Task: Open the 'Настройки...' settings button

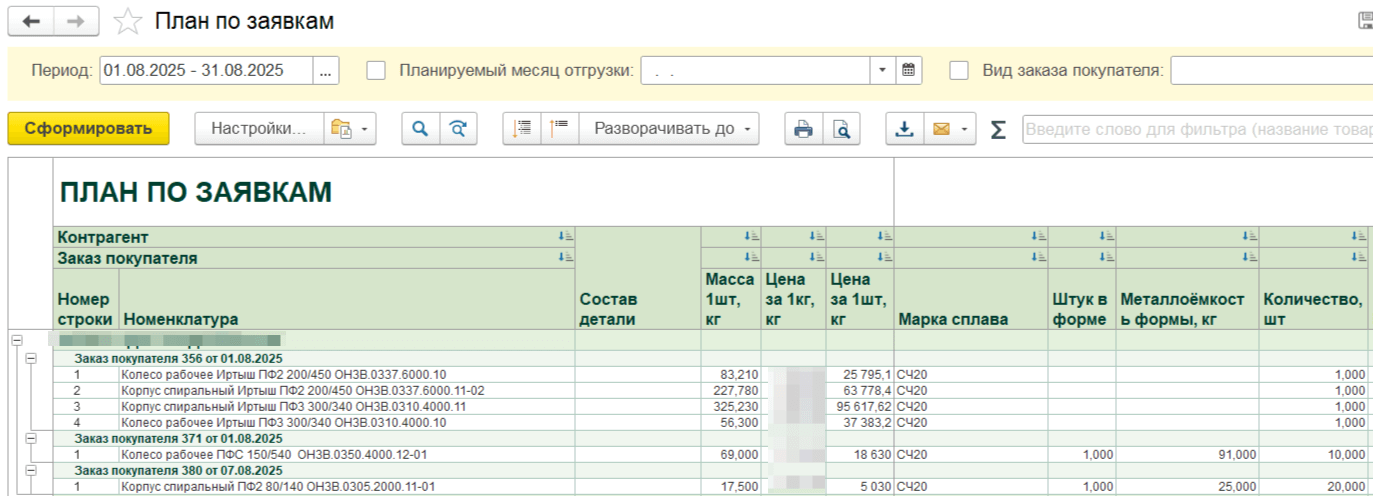Action: (259, 129)
